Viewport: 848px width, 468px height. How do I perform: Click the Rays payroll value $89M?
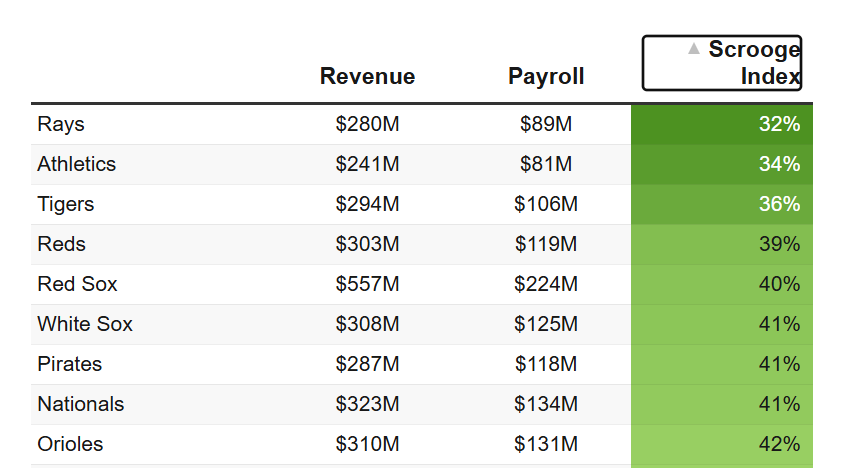(x=546, y=124)
